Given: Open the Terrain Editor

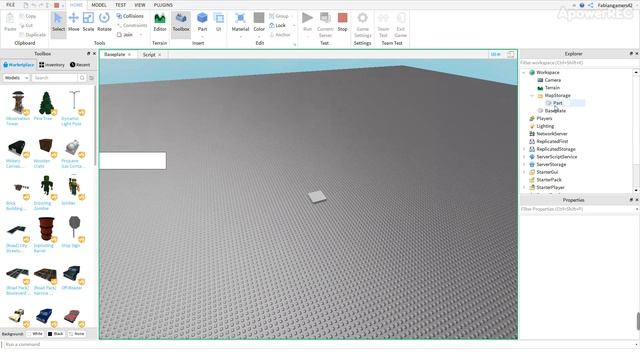Looking at the screenshot, I should point(160,22).
